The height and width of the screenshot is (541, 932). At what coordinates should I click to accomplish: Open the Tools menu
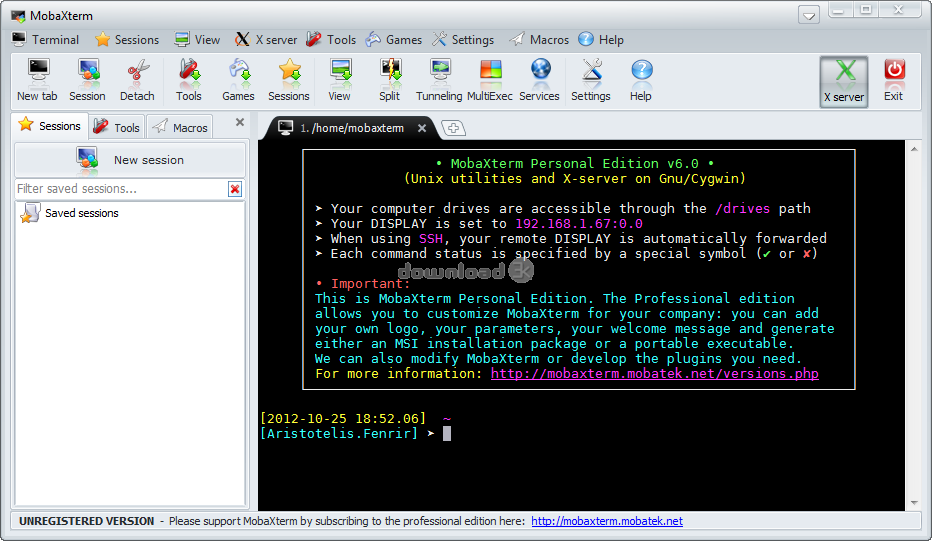331,40
